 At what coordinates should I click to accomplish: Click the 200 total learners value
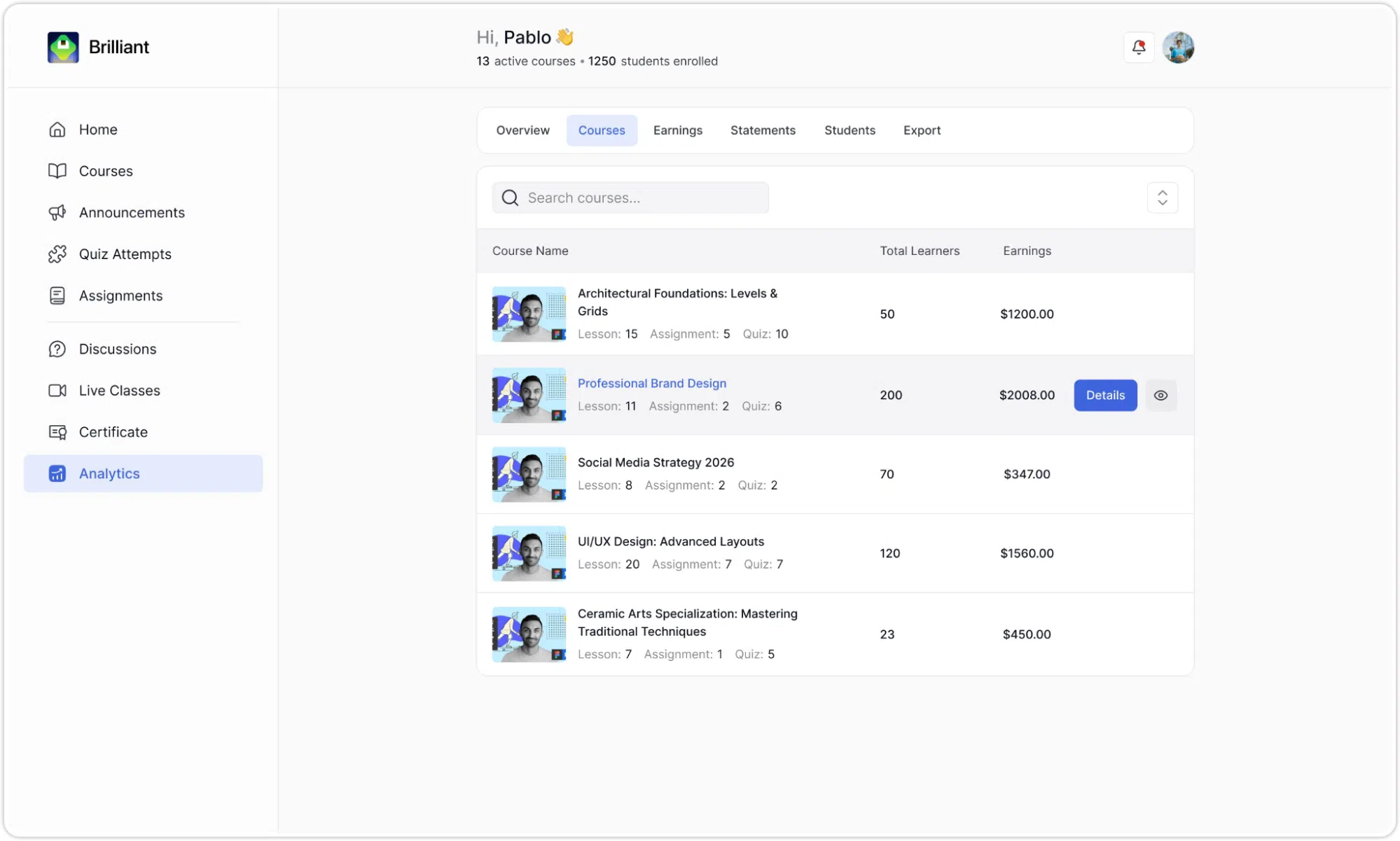click(891, 396)
